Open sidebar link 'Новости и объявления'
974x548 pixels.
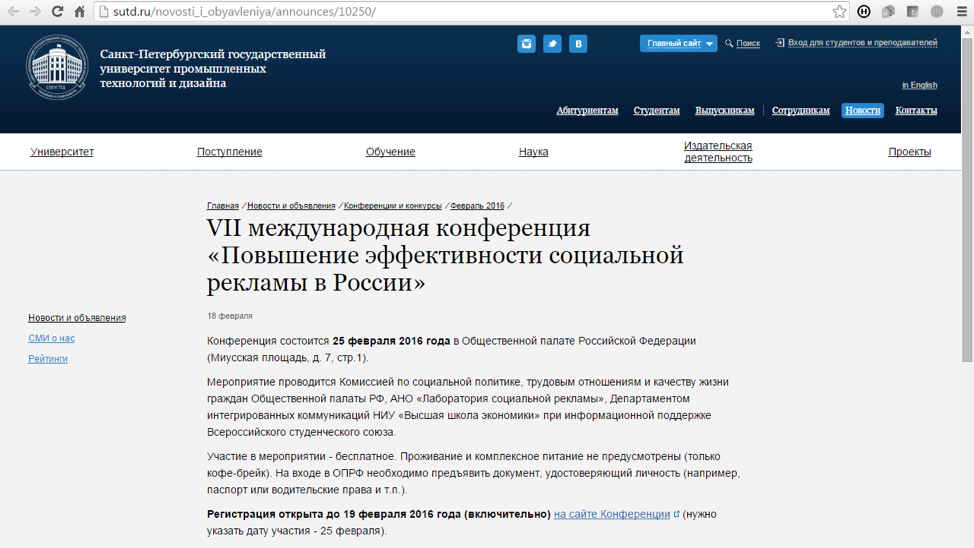(x=77, y=317)
